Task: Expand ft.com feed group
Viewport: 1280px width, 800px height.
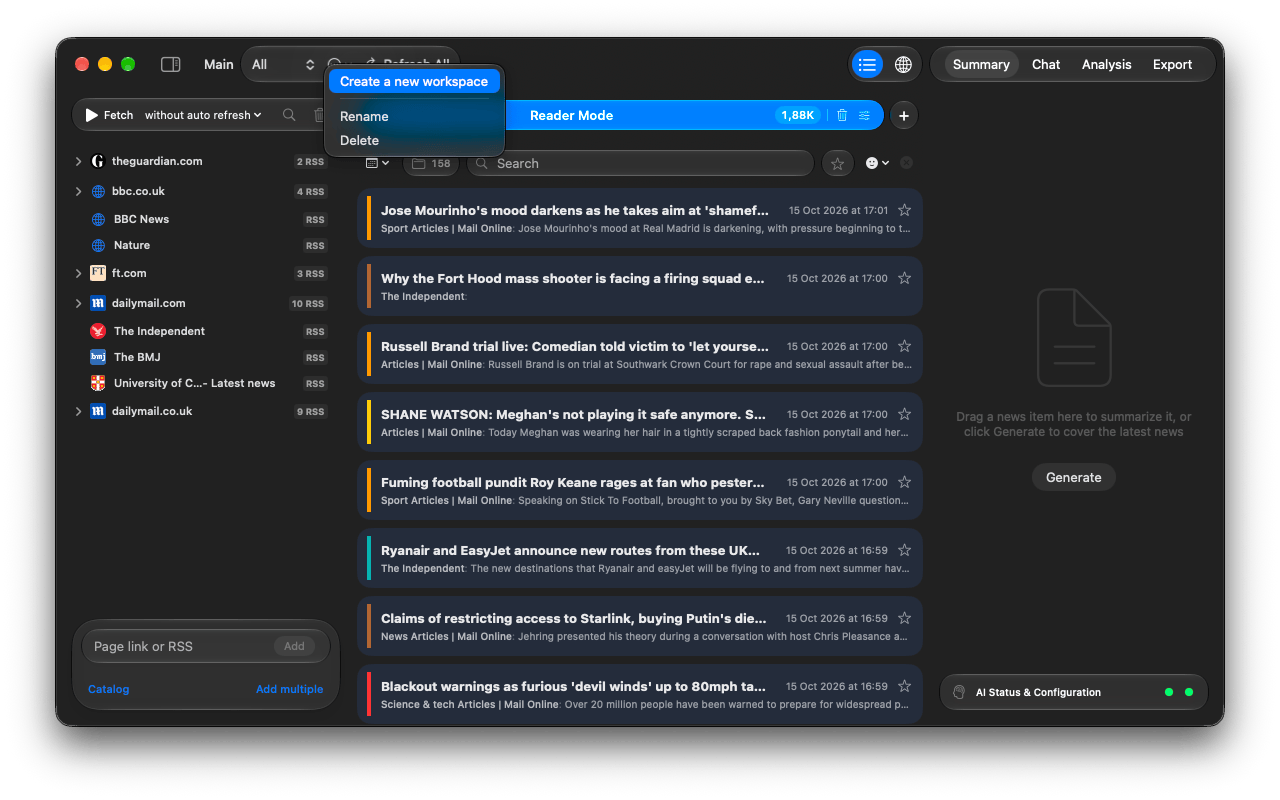Action: [79, 273]
